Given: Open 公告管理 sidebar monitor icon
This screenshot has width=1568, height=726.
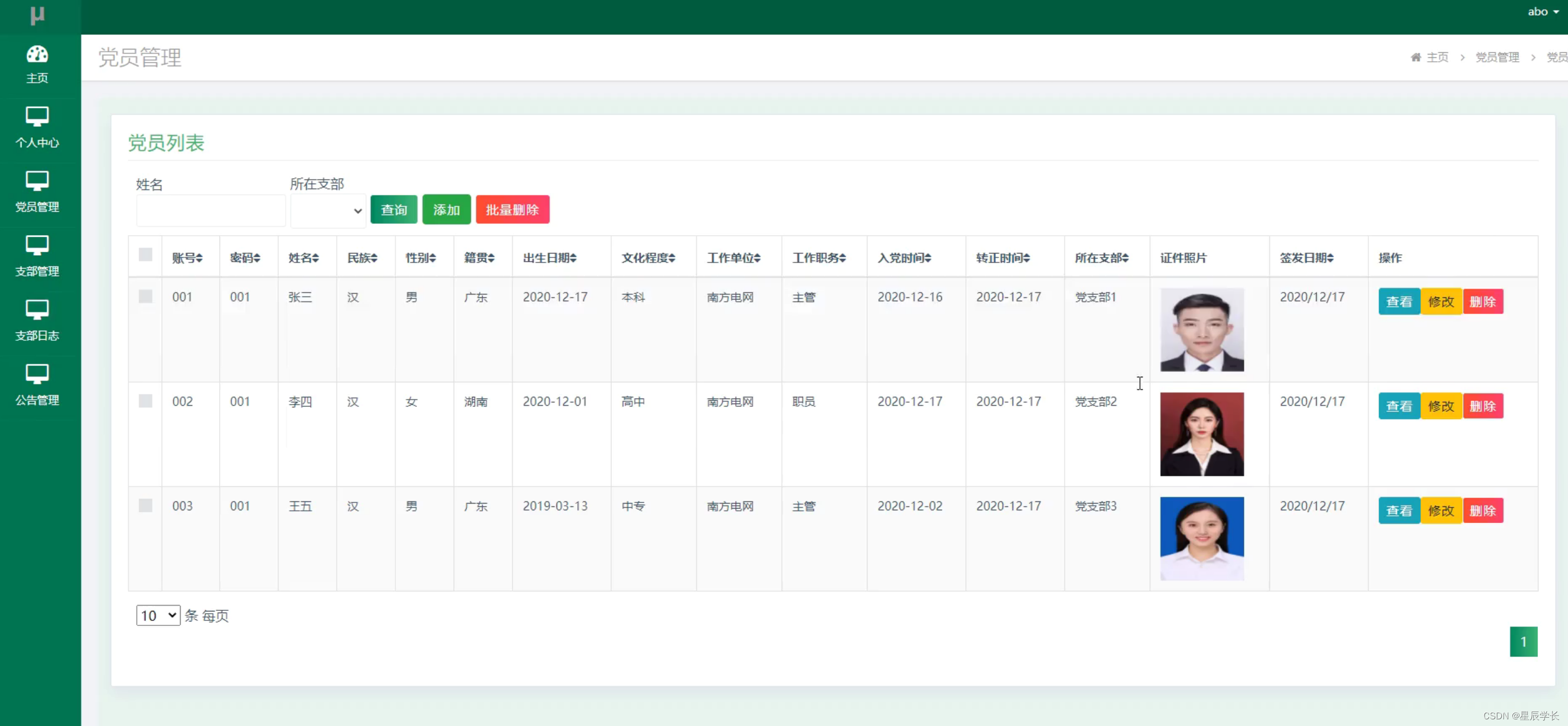Looking at the screenshot, I should point(37,374).
